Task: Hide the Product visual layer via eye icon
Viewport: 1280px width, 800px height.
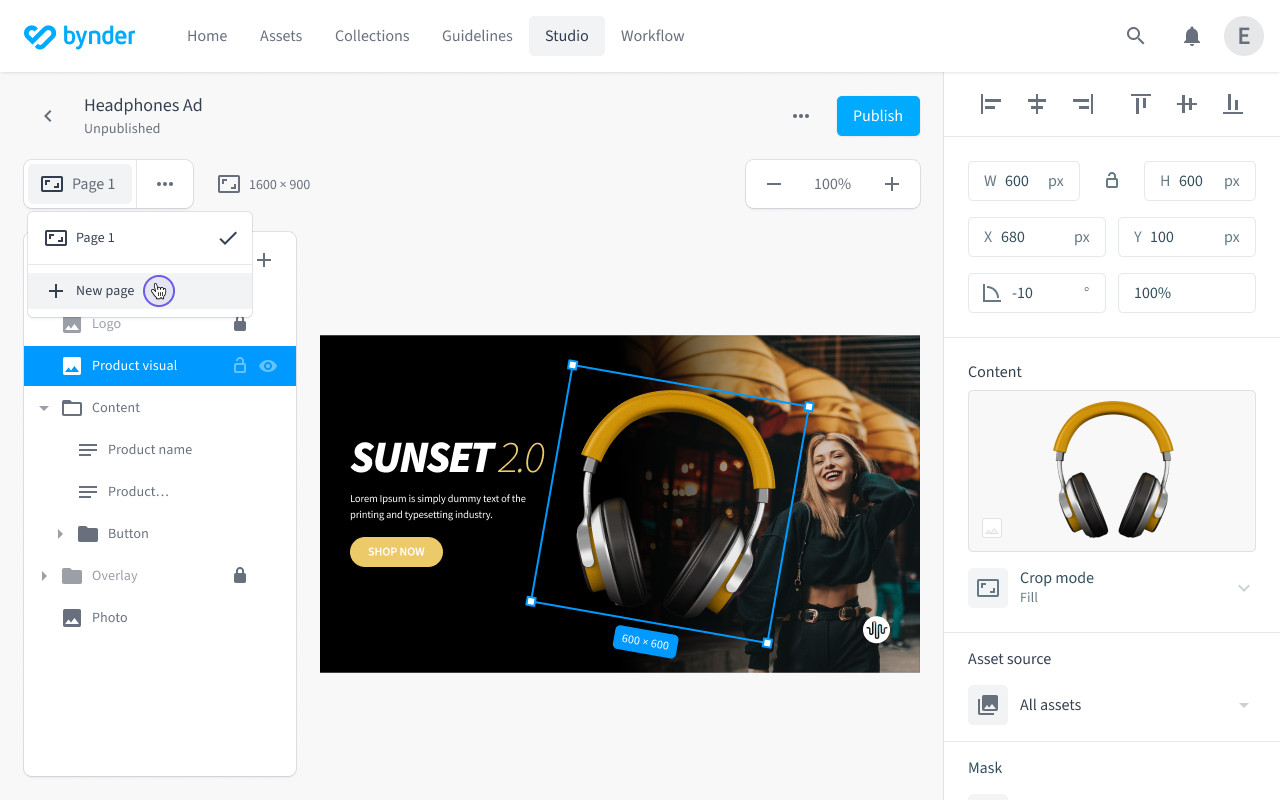Action: tap(268, 366)
